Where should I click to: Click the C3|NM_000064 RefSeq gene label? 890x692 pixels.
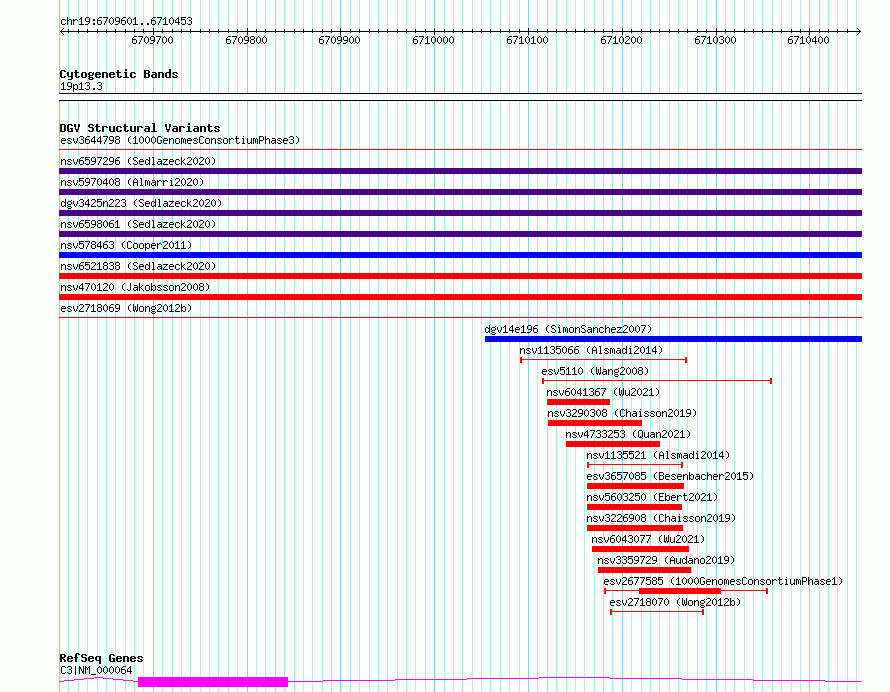[x=96, y=670]
